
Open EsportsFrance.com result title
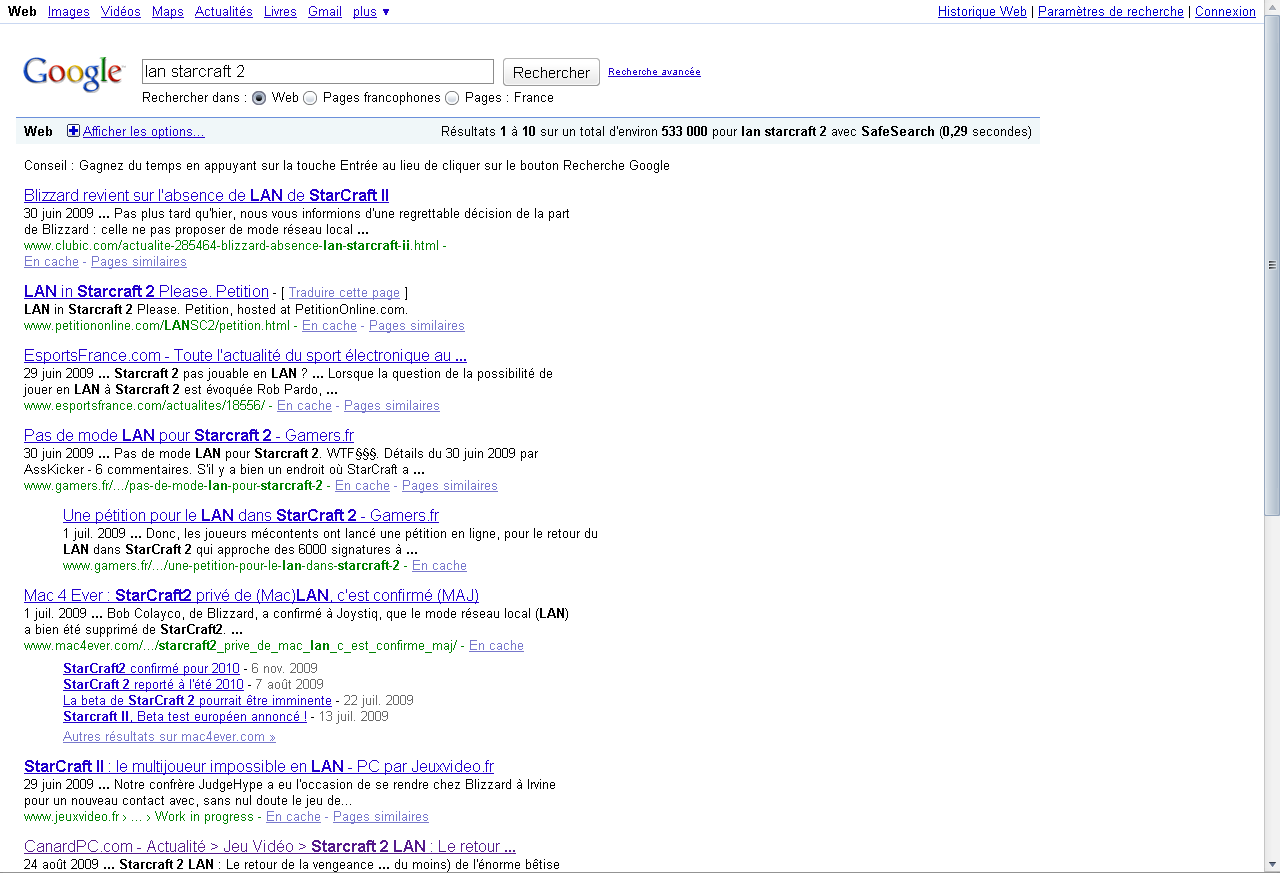[x=245, y=356]
